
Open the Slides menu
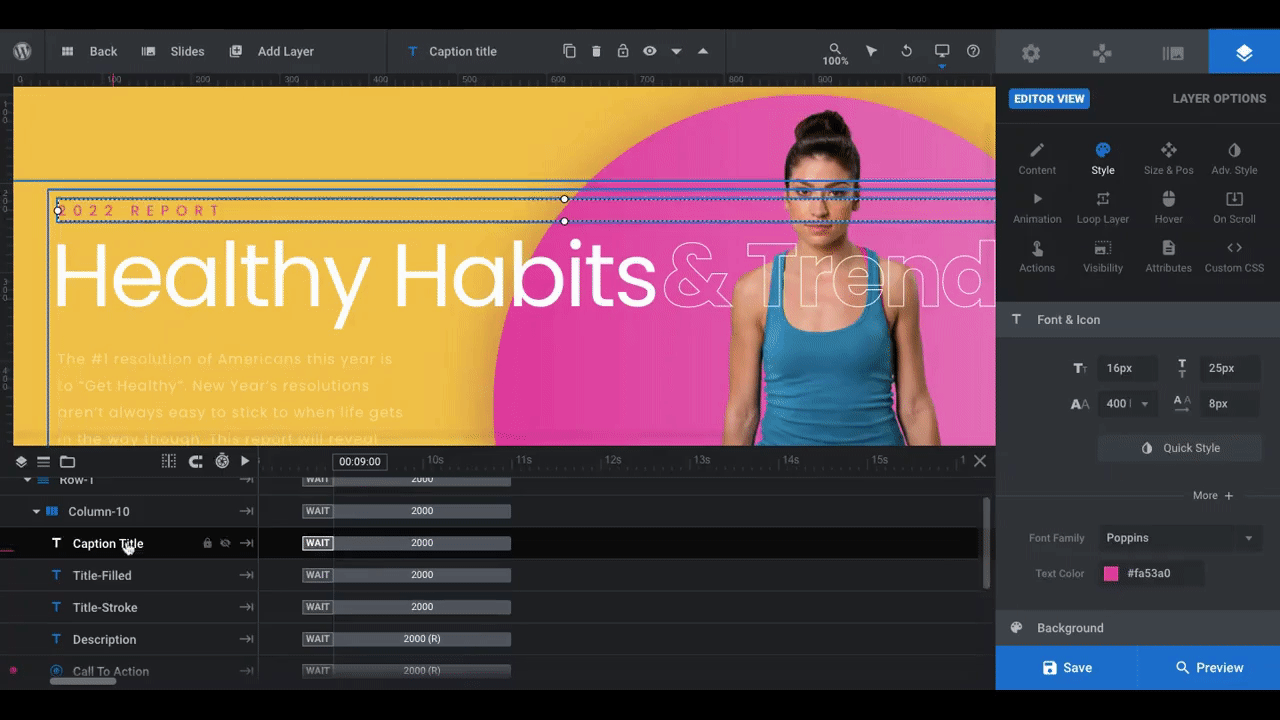[x=173, y=51]
